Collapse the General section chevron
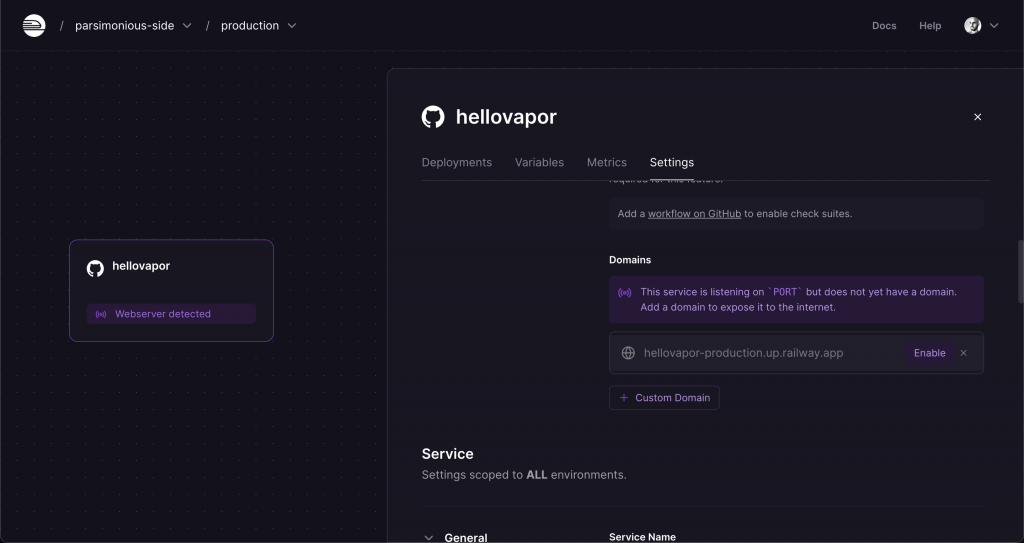 428,538
